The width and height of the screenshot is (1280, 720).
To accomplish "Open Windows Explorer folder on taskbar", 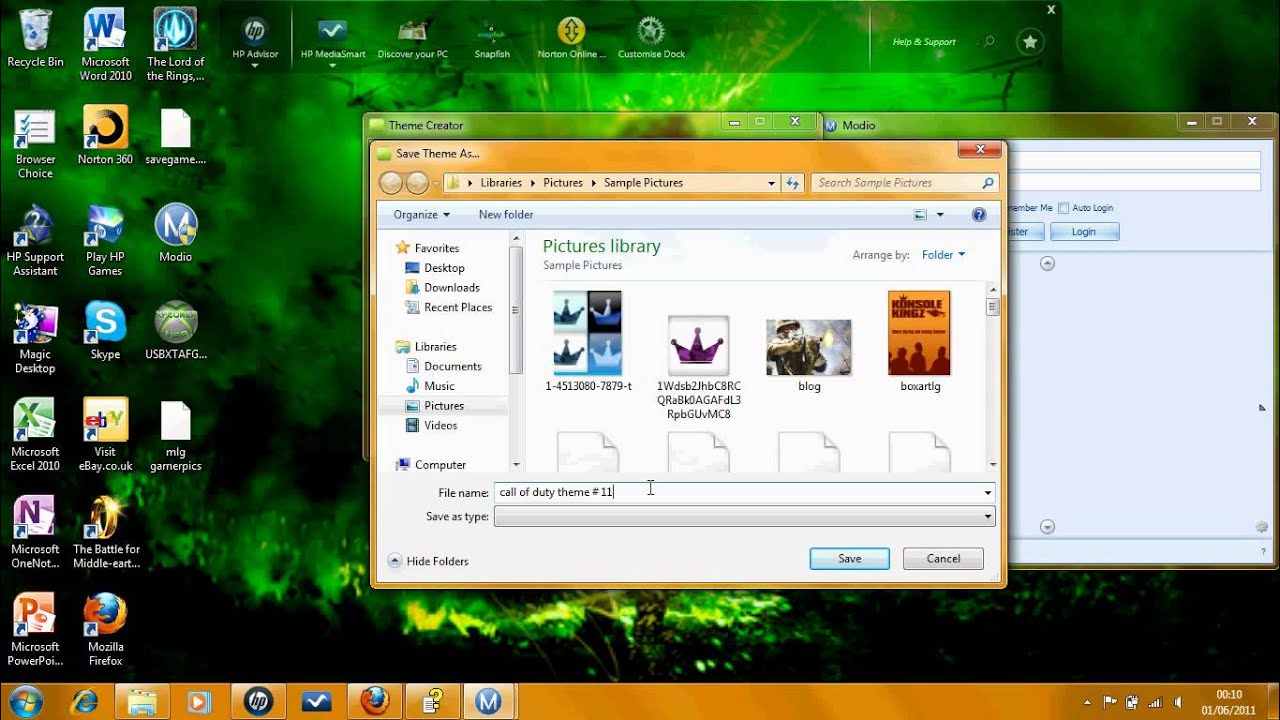I will 142,701.
